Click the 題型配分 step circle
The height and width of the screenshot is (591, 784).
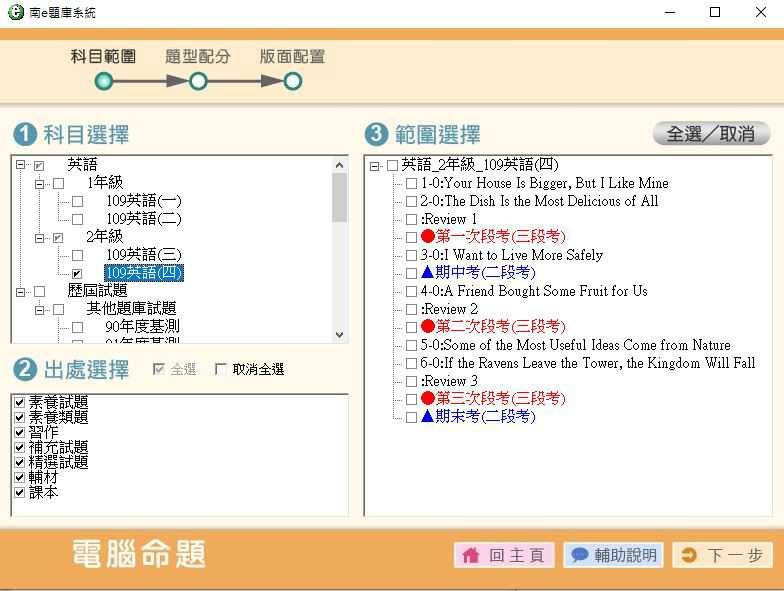pos(198,81)
